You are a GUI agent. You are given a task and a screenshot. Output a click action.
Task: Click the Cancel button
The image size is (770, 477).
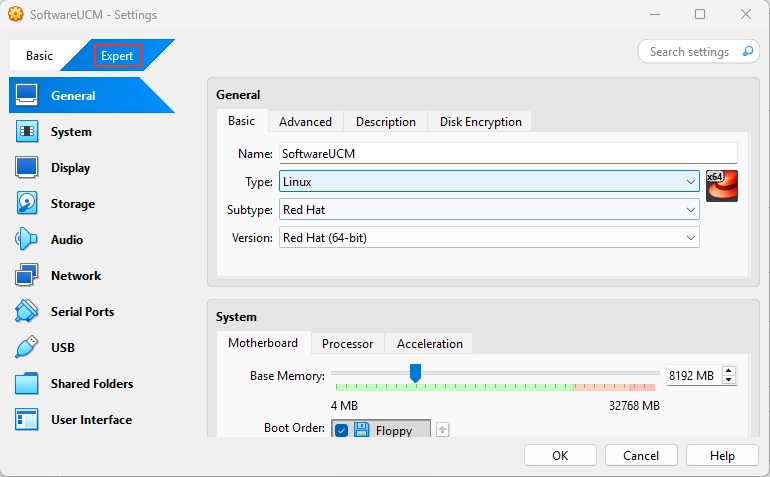pos(641,455)
